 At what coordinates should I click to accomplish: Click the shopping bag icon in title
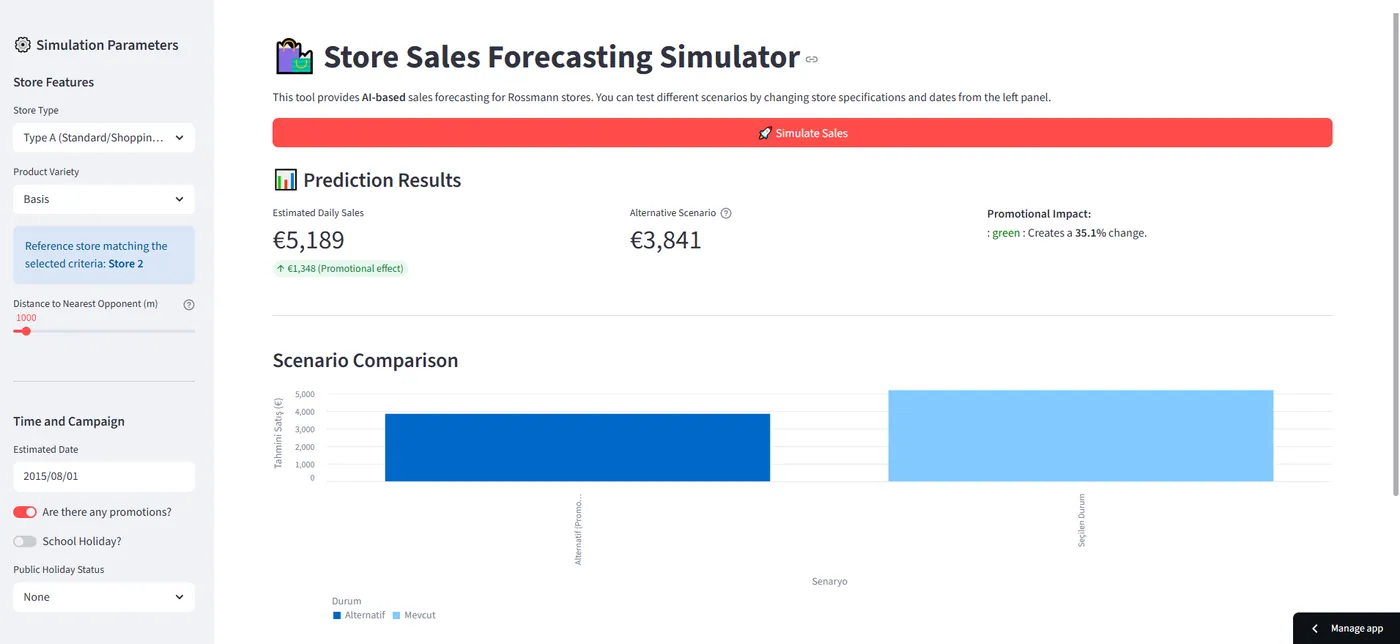pyautogui.click(x=293, y=57)
